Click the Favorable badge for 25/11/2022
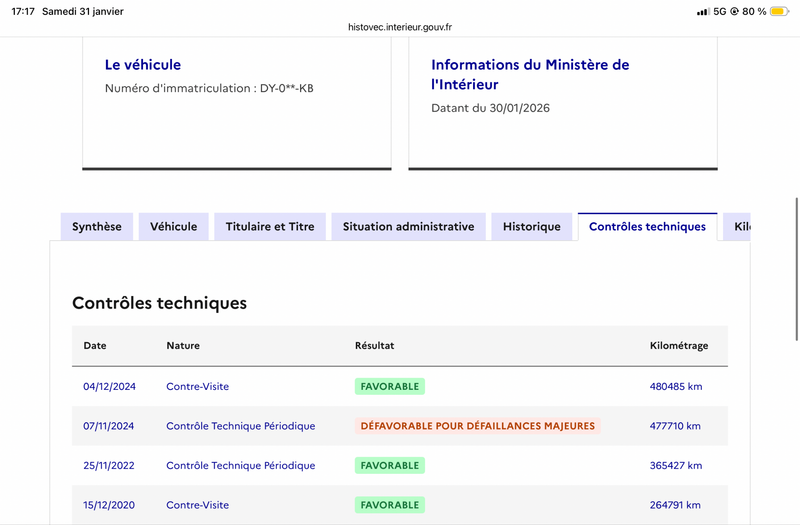The image size is (800, 525). pos(390,466)
